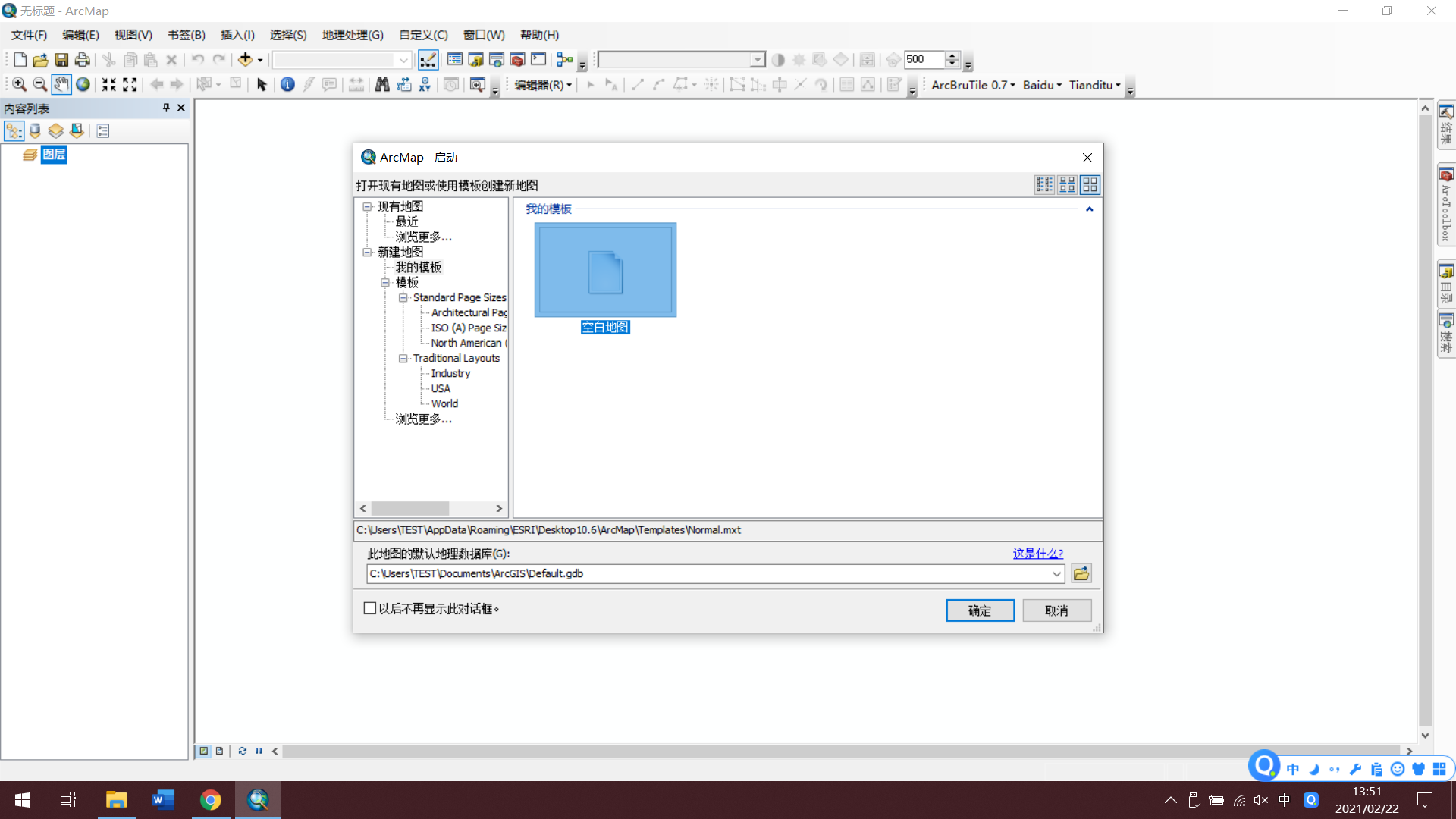Open Word from the taskbar

point(163,800)
